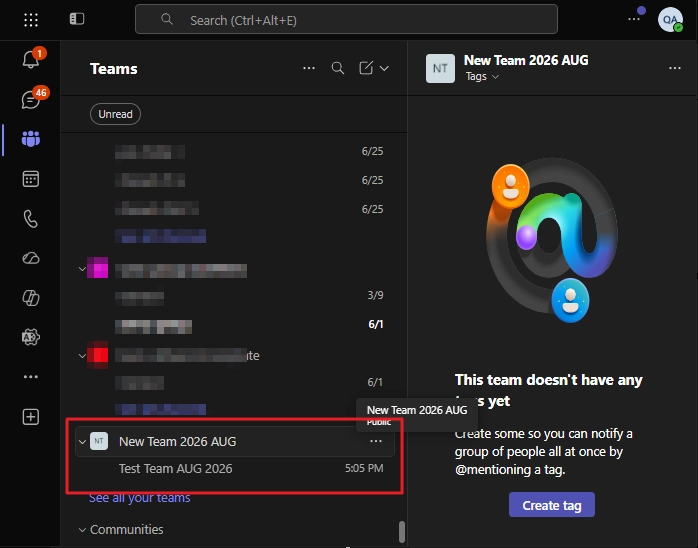Open the Calendar app
This screenshot has height=548, width=698.
[31, 179]
